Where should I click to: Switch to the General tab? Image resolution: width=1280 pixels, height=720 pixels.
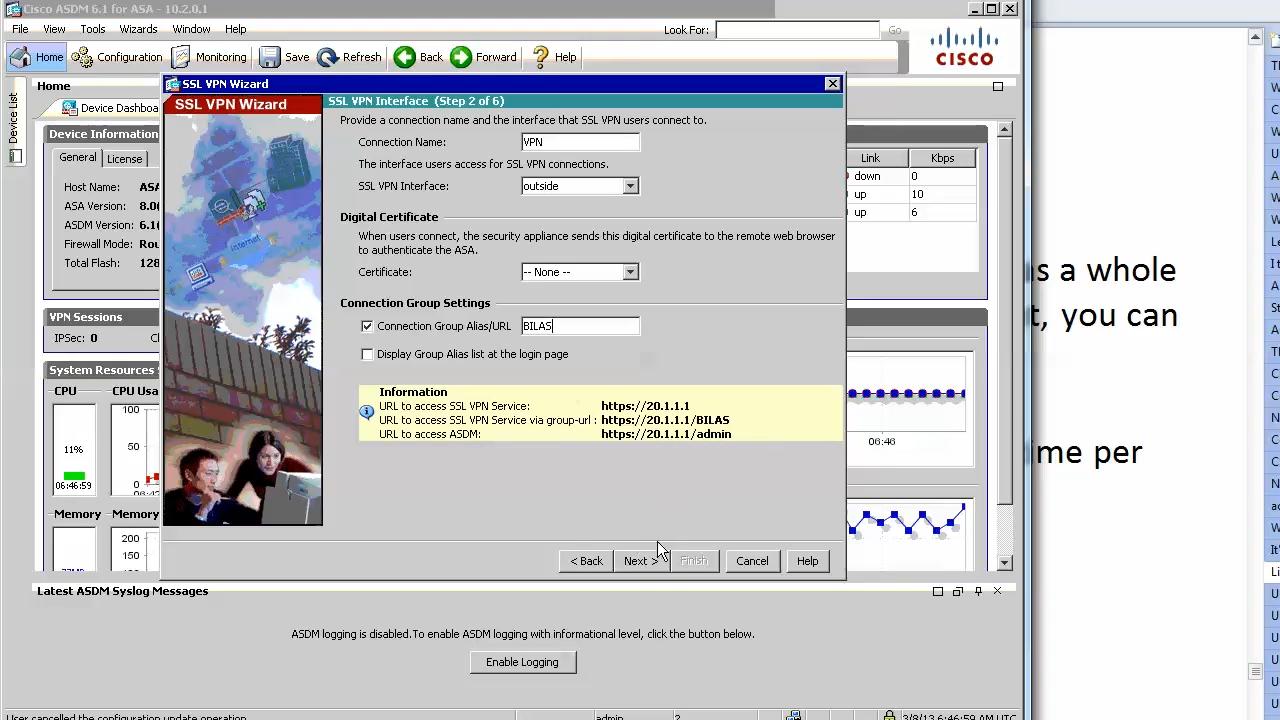click(x=77, y=158)
